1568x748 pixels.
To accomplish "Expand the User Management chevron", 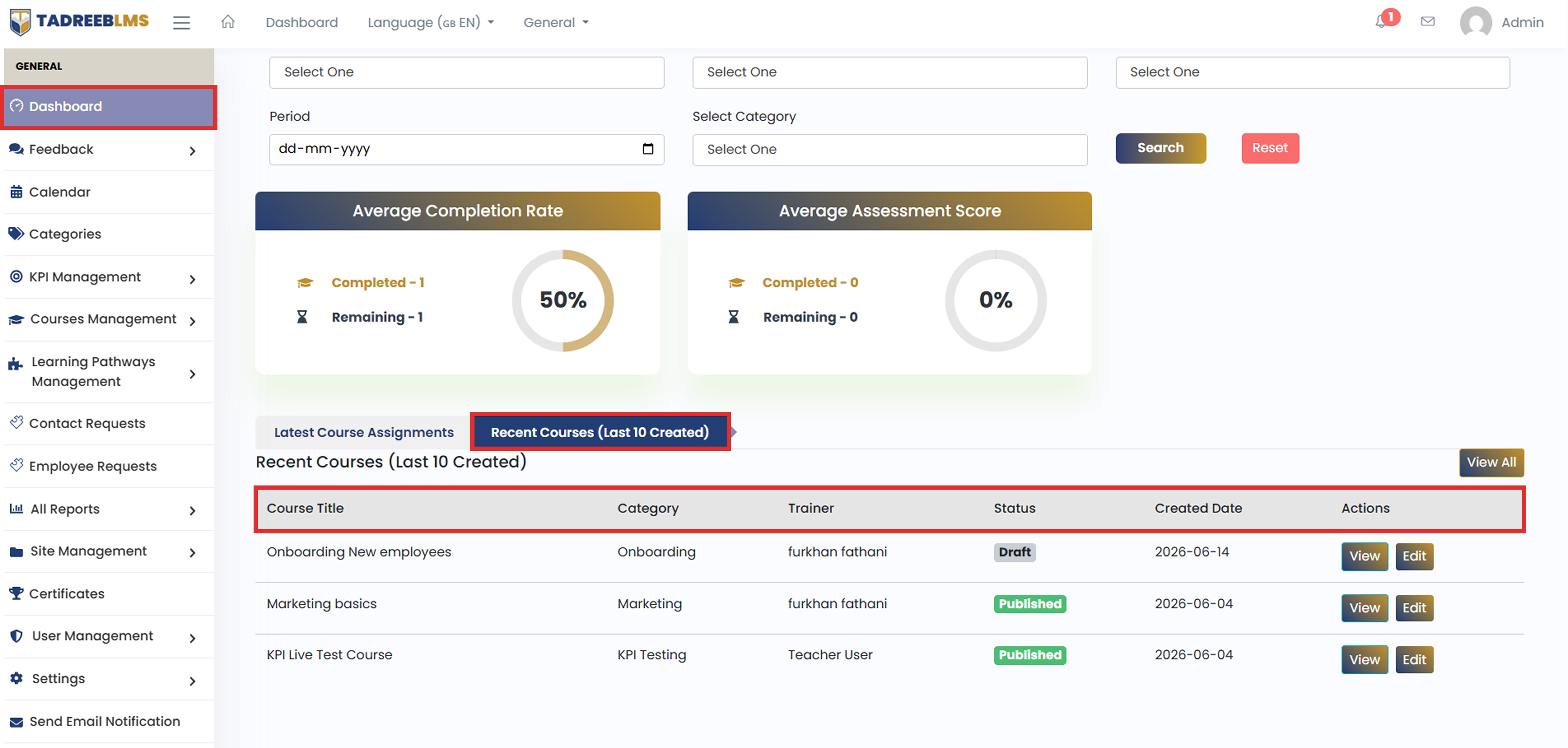I will 192,639.
